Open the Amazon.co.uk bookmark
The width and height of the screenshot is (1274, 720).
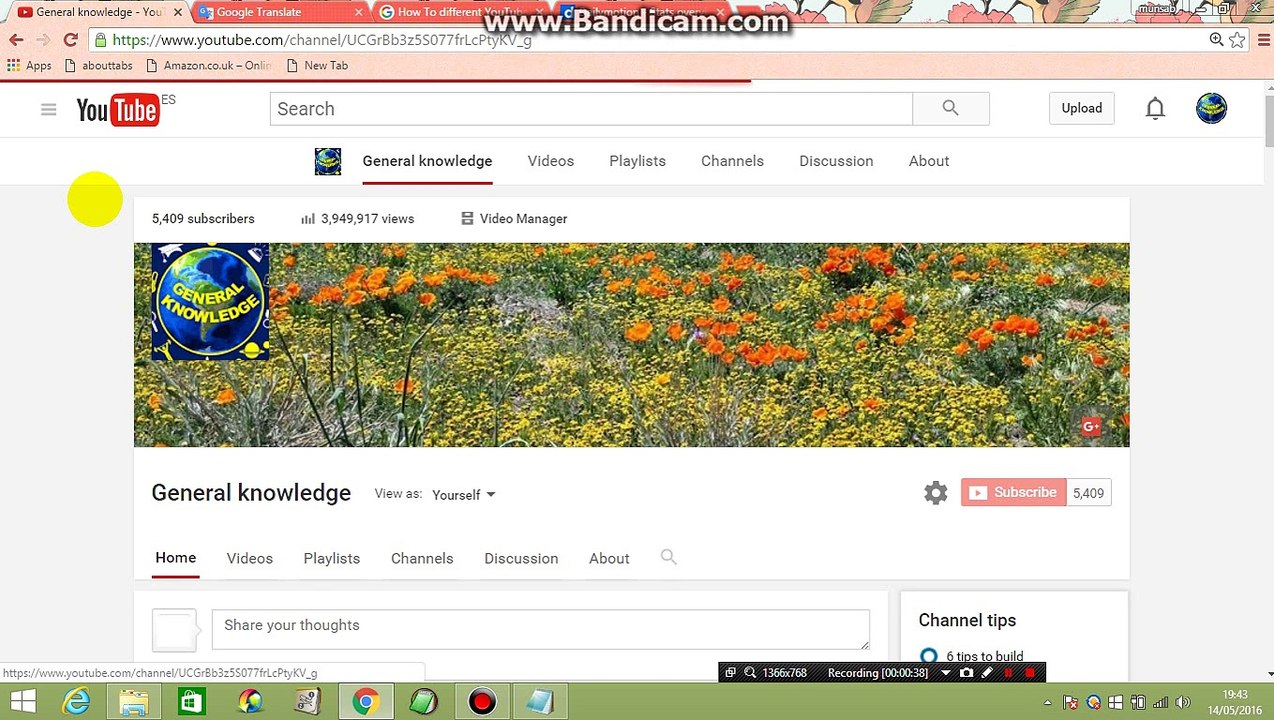pyautogui.click(x=208, y=65)
